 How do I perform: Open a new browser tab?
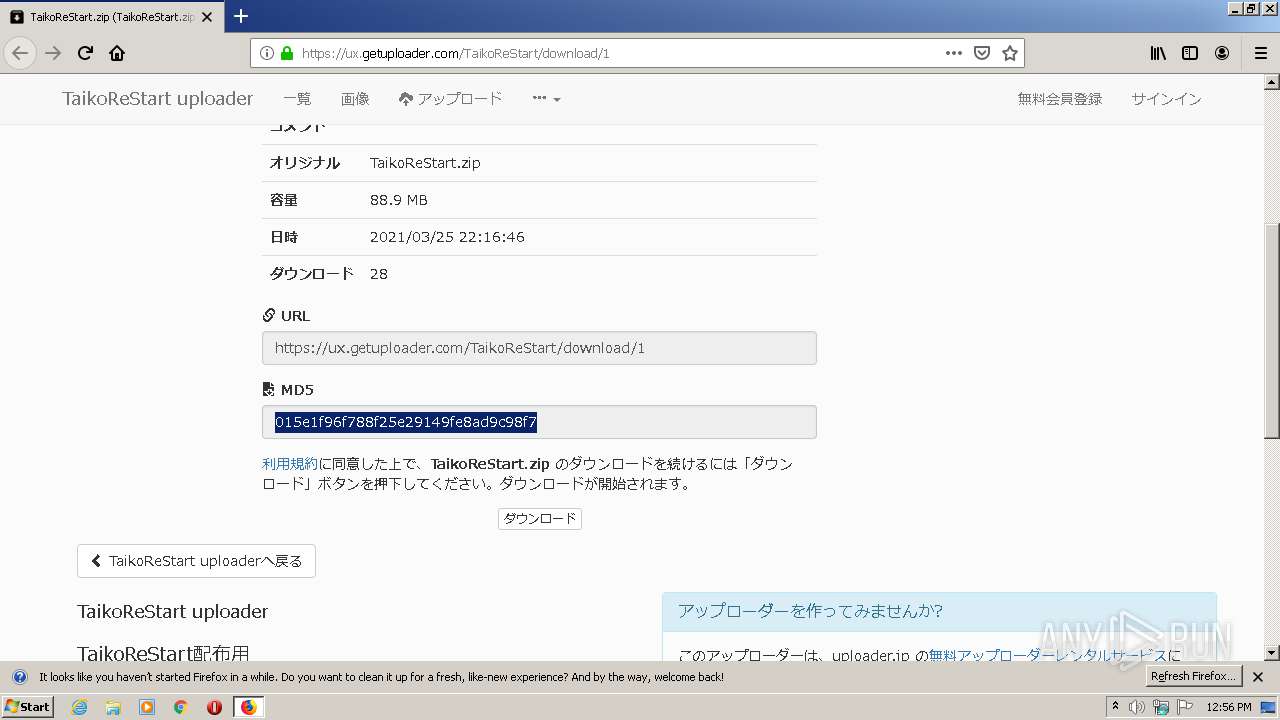pos(241,16)
